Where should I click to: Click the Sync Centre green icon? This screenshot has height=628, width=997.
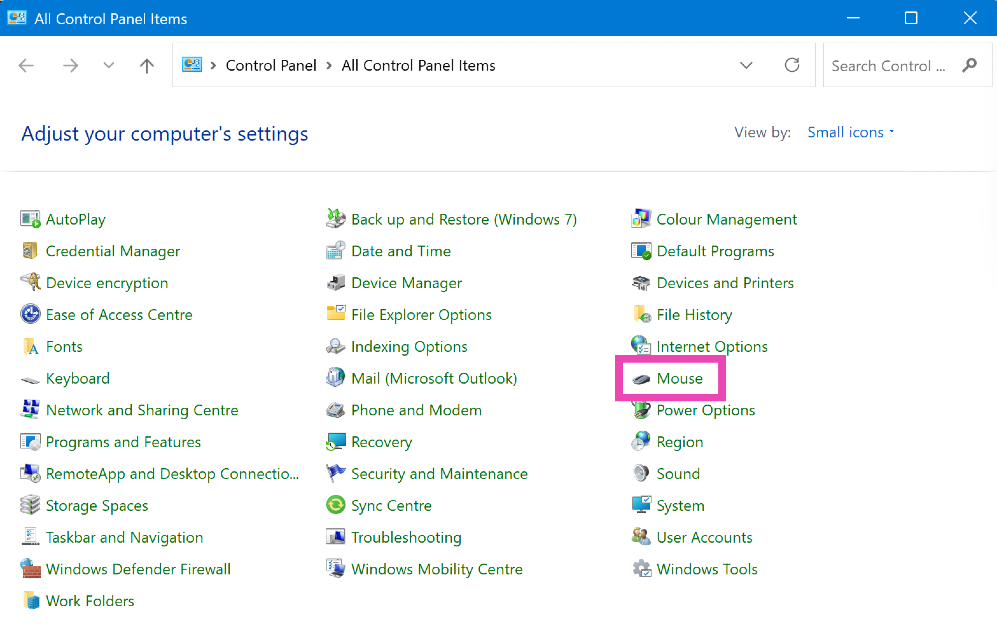[336, 506]
